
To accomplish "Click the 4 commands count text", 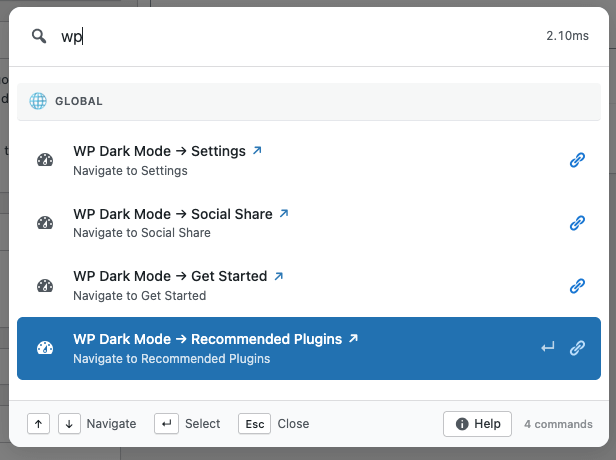I will pos(558,424).
